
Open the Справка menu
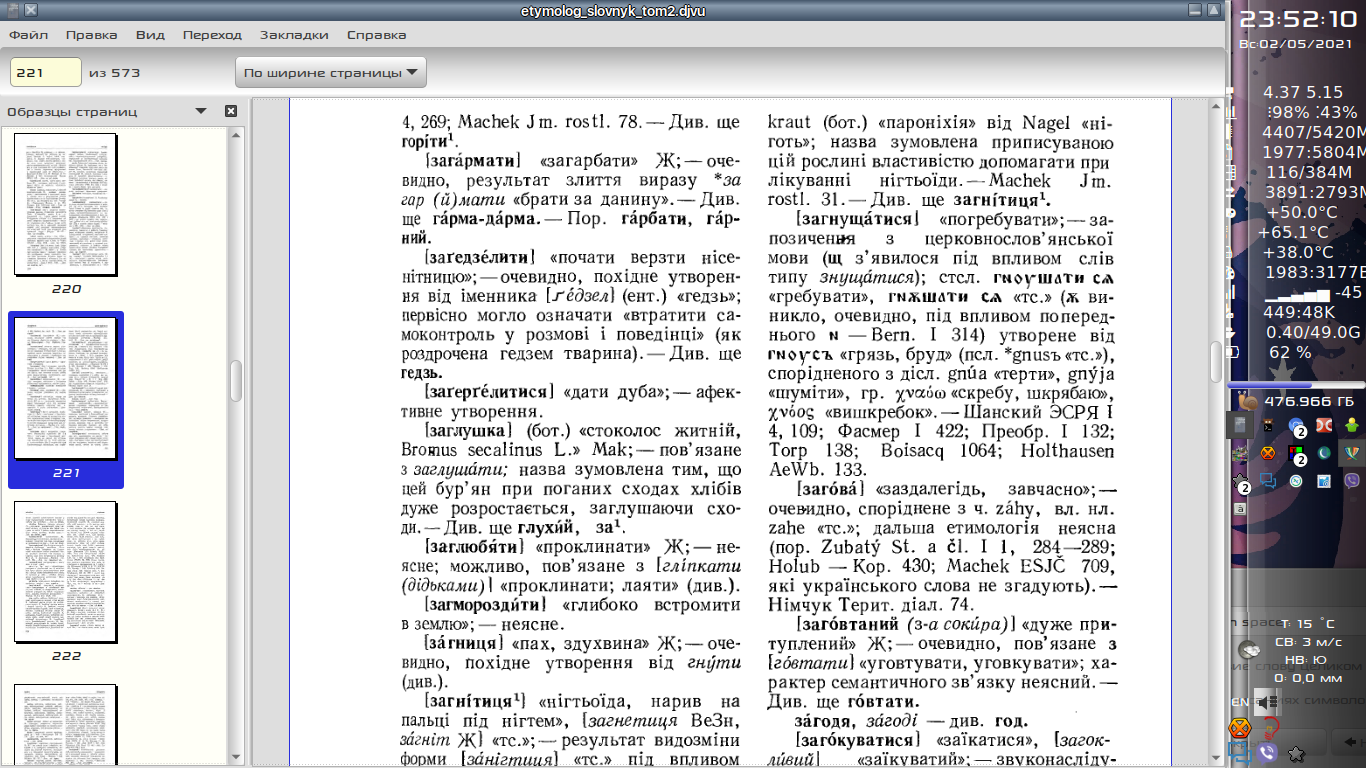[376, 34]
